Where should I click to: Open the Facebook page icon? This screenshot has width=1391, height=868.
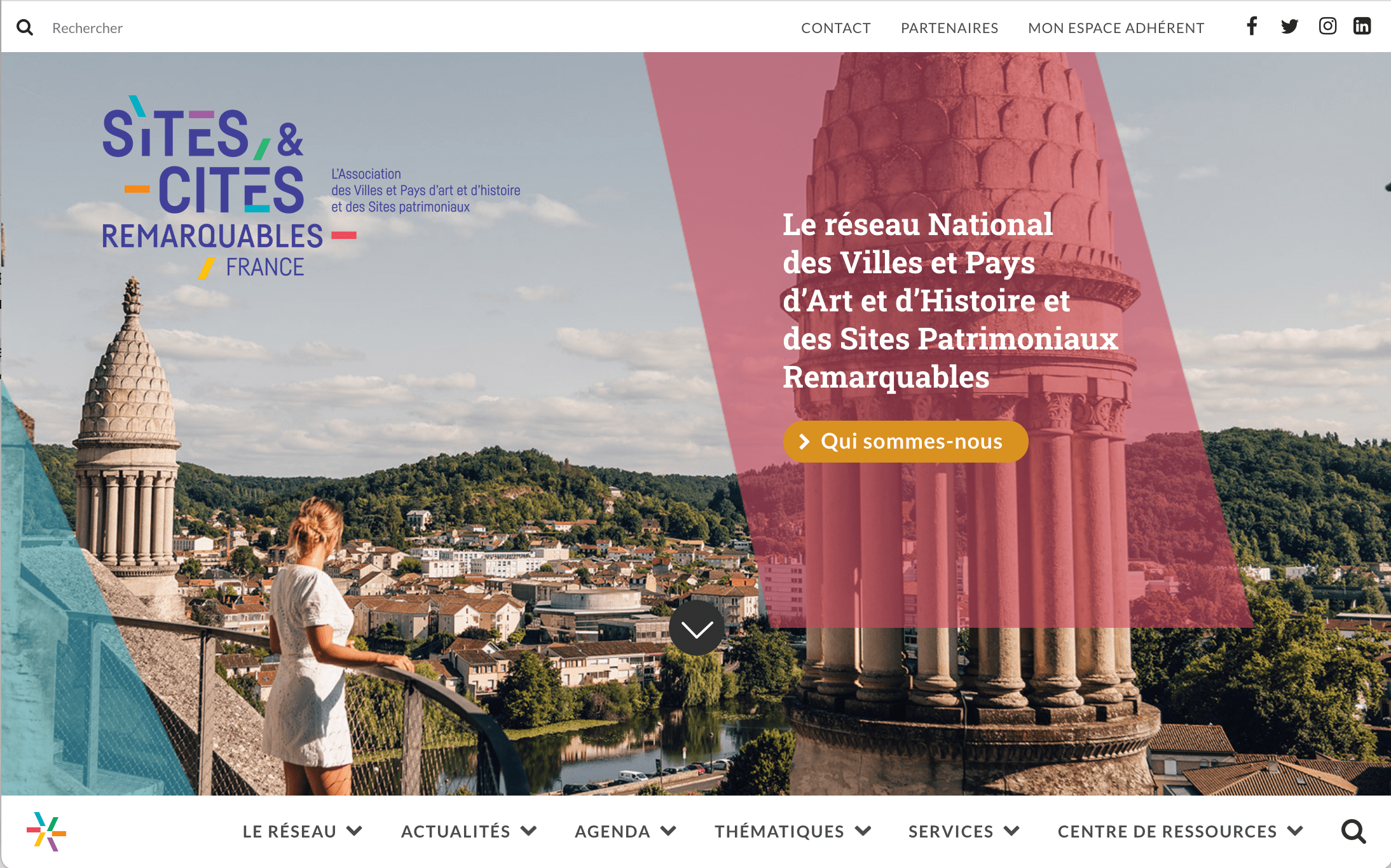coord(1252,26)
